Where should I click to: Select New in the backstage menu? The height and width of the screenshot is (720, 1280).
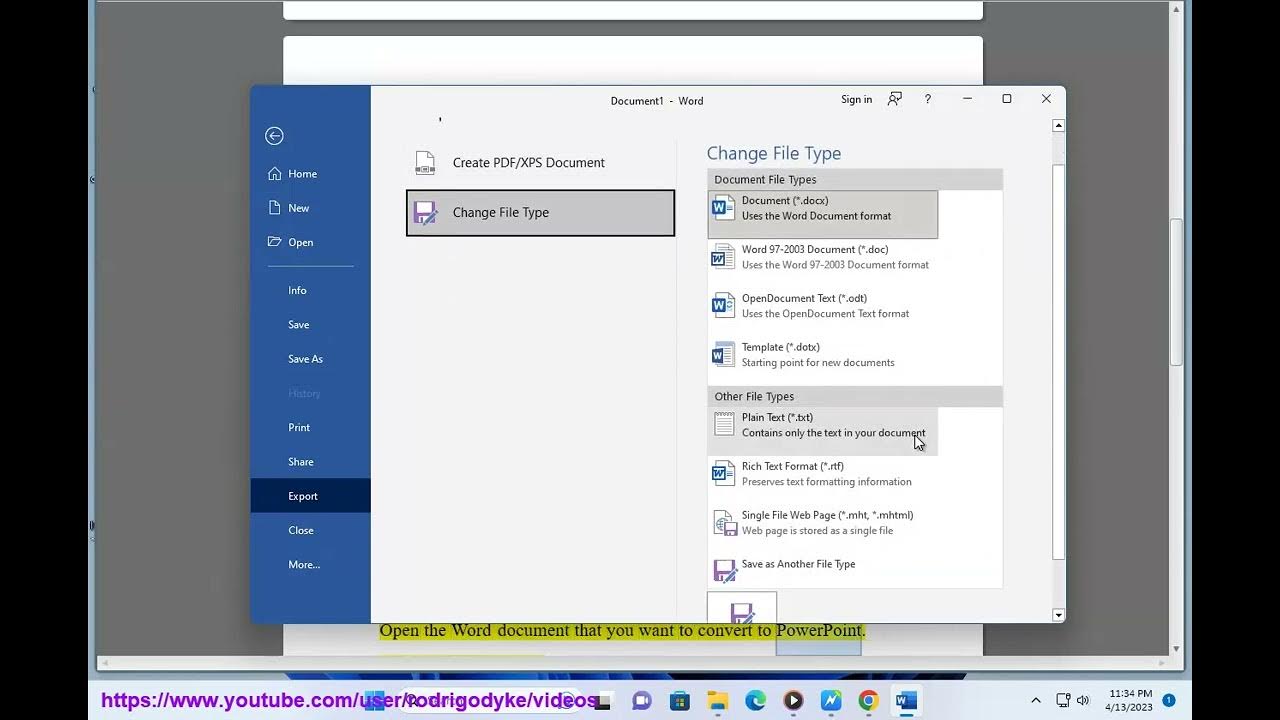310,208
